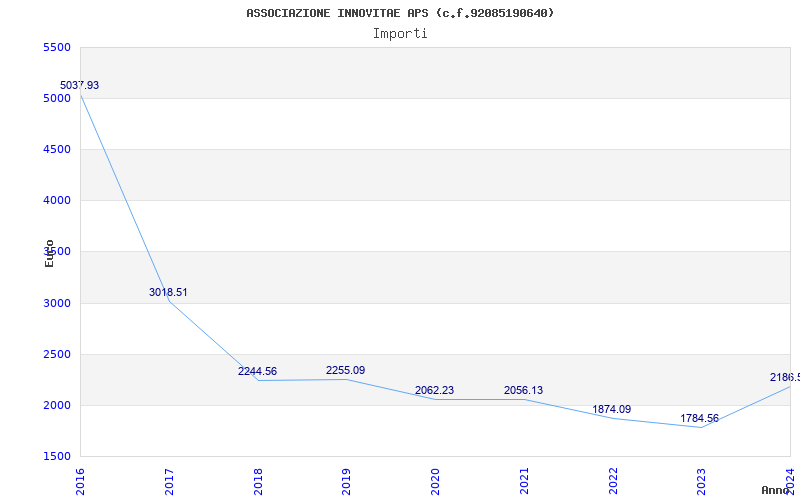
Task: Click x-axis year 2023
Action: point(702,481)
